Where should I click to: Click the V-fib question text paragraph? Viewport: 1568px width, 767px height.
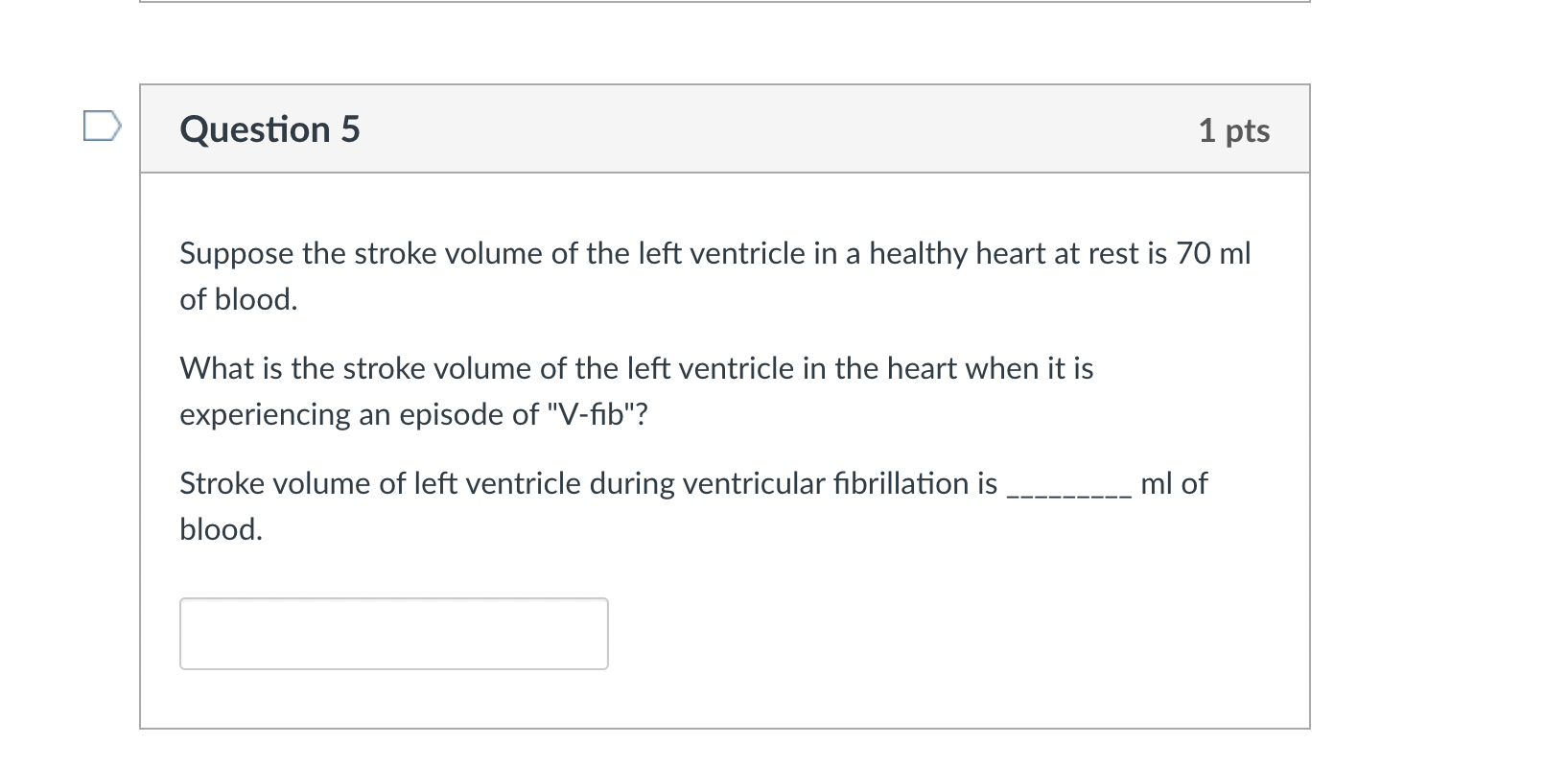[x=636, y=390]
